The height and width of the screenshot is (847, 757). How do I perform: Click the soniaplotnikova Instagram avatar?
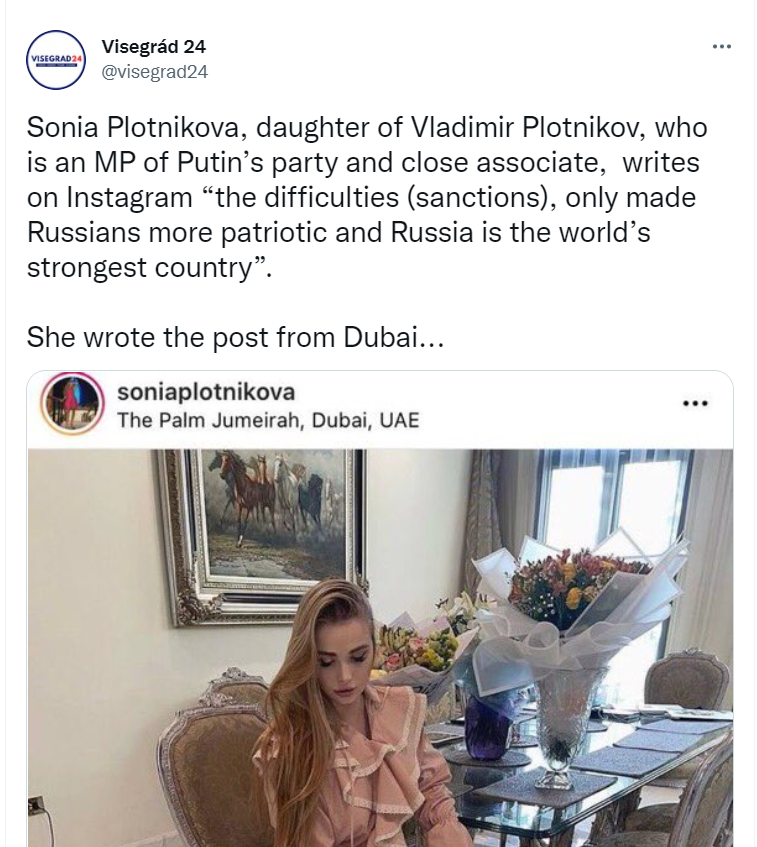[72, 403]
